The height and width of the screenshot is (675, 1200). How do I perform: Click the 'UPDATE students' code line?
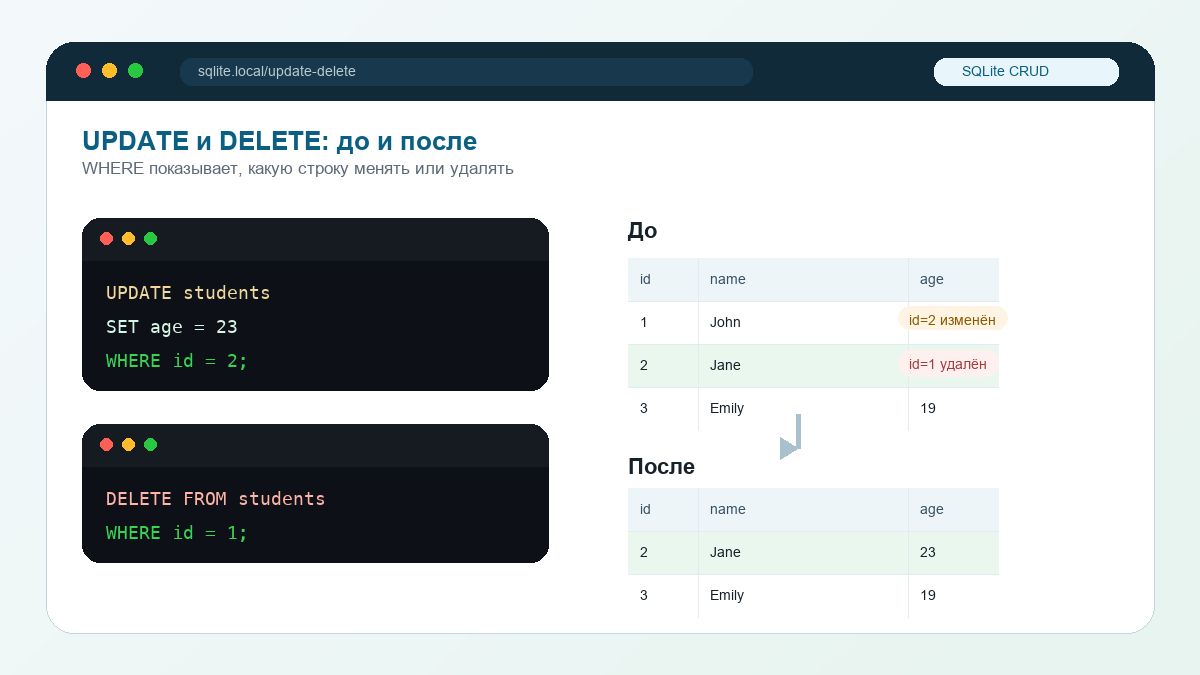coord(188,293)
